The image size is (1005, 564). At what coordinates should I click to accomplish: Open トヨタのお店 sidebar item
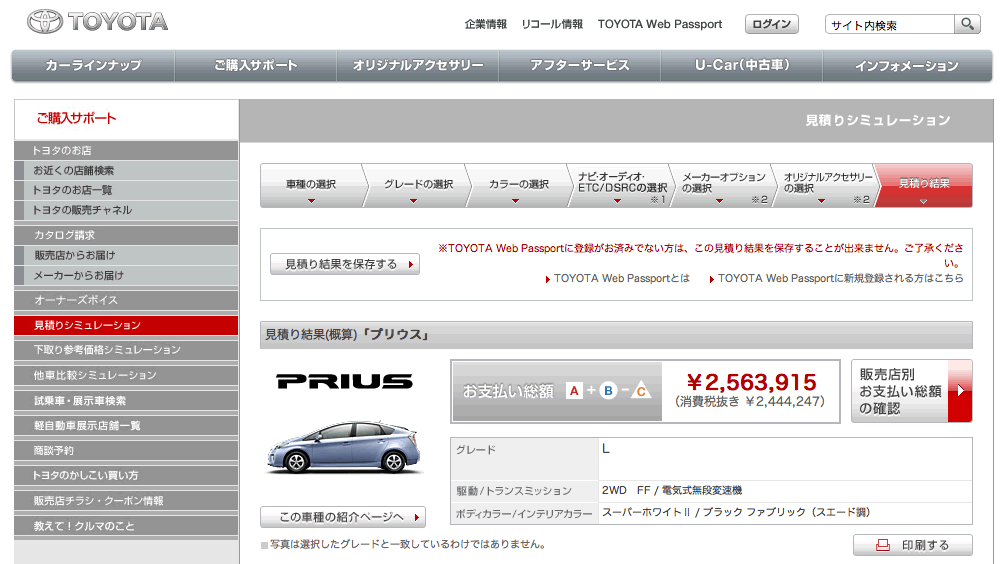pos(126,151)
